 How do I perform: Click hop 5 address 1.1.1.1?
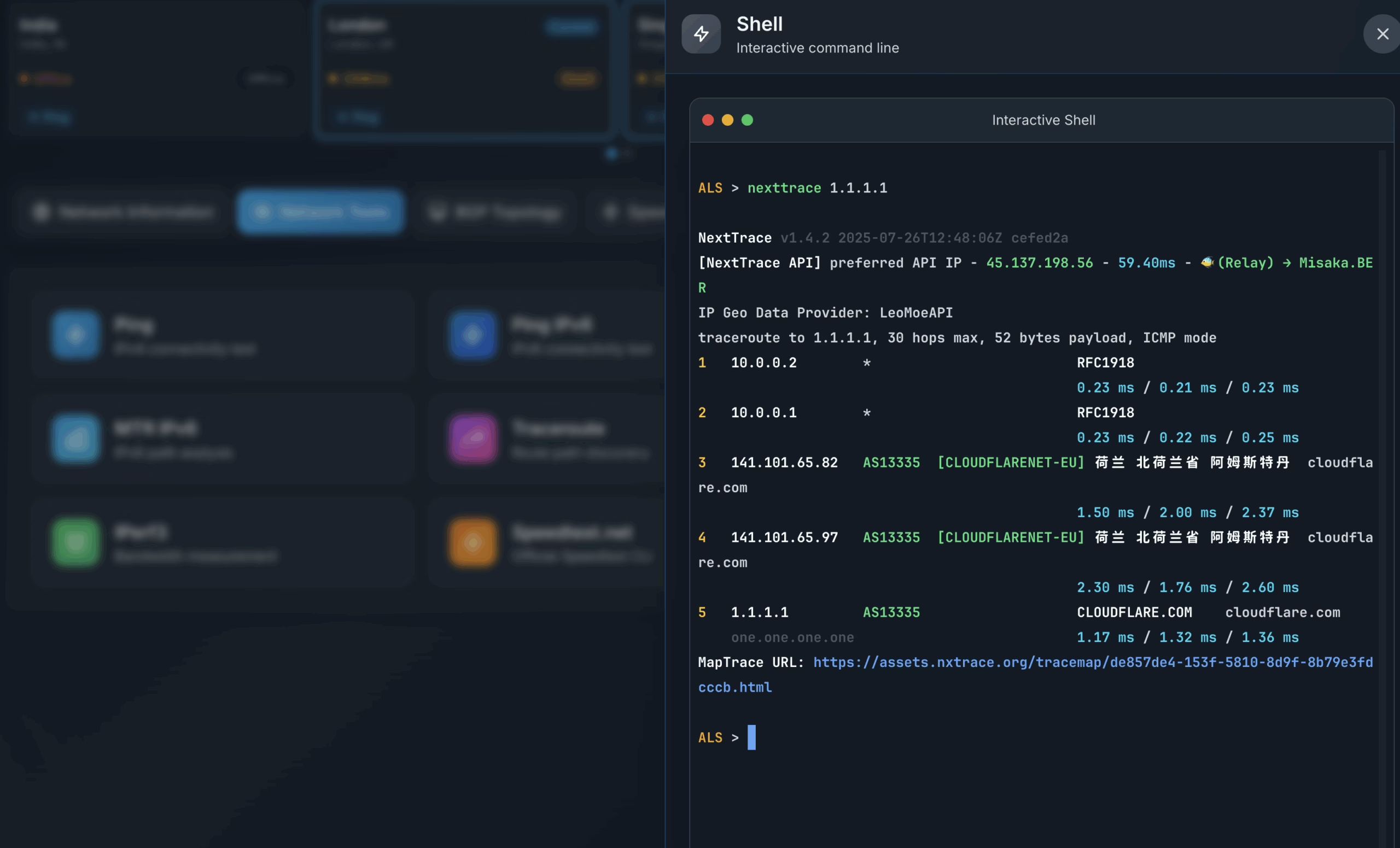tap(759, 613)
